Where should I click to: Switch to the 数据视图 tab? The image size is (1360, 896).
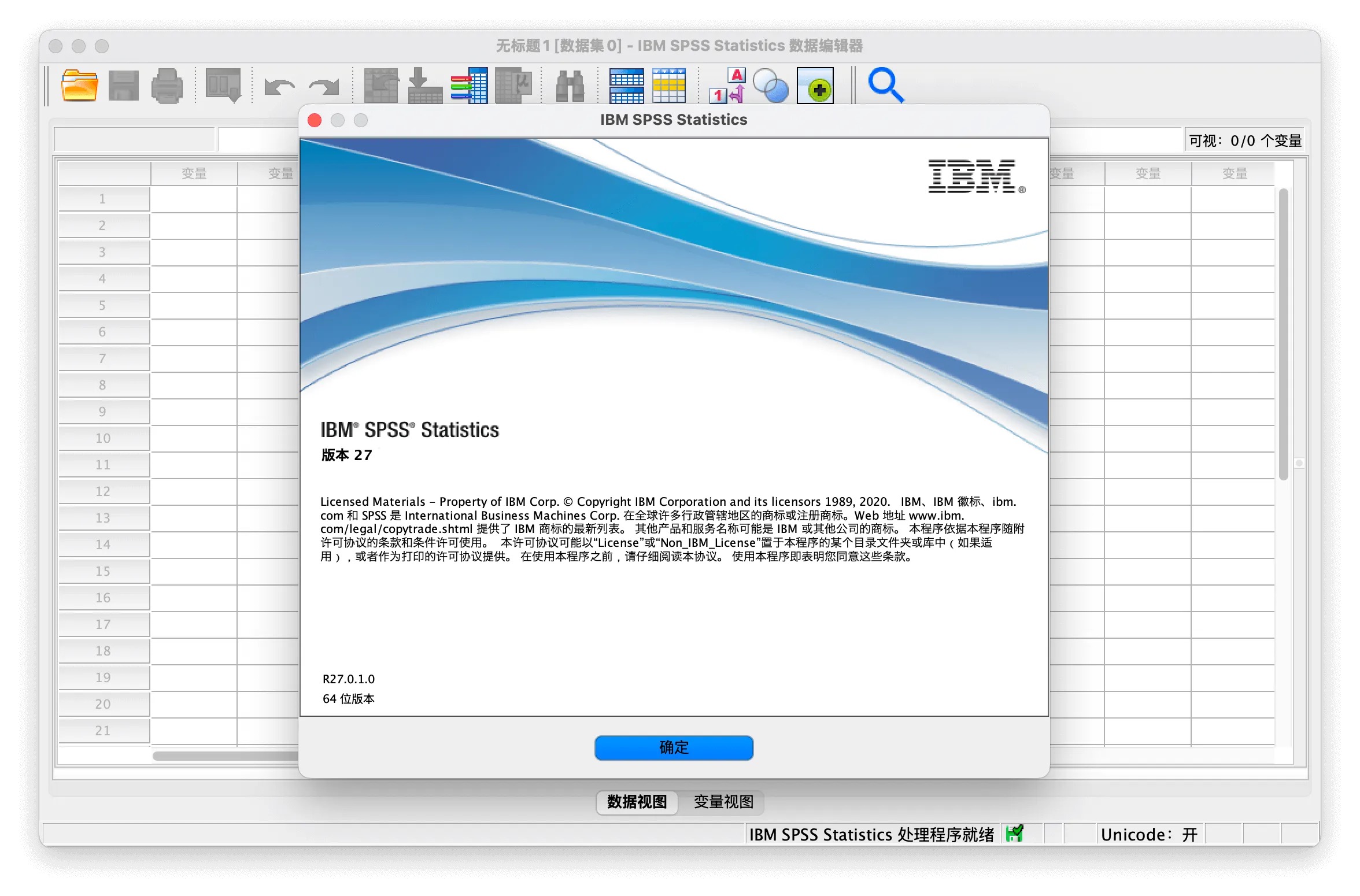pyautogui.click(x=636, y=802)
